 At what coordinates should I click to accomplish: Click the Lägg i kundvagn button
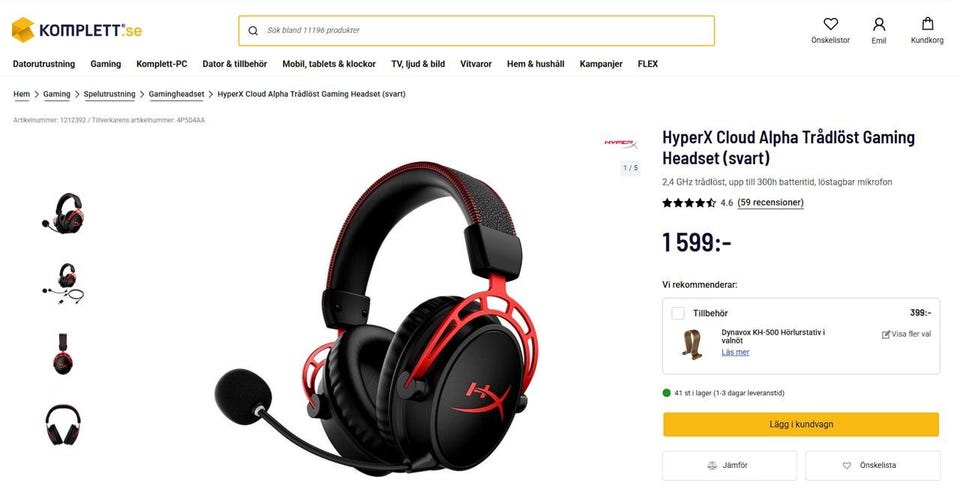tap(801, 425)
